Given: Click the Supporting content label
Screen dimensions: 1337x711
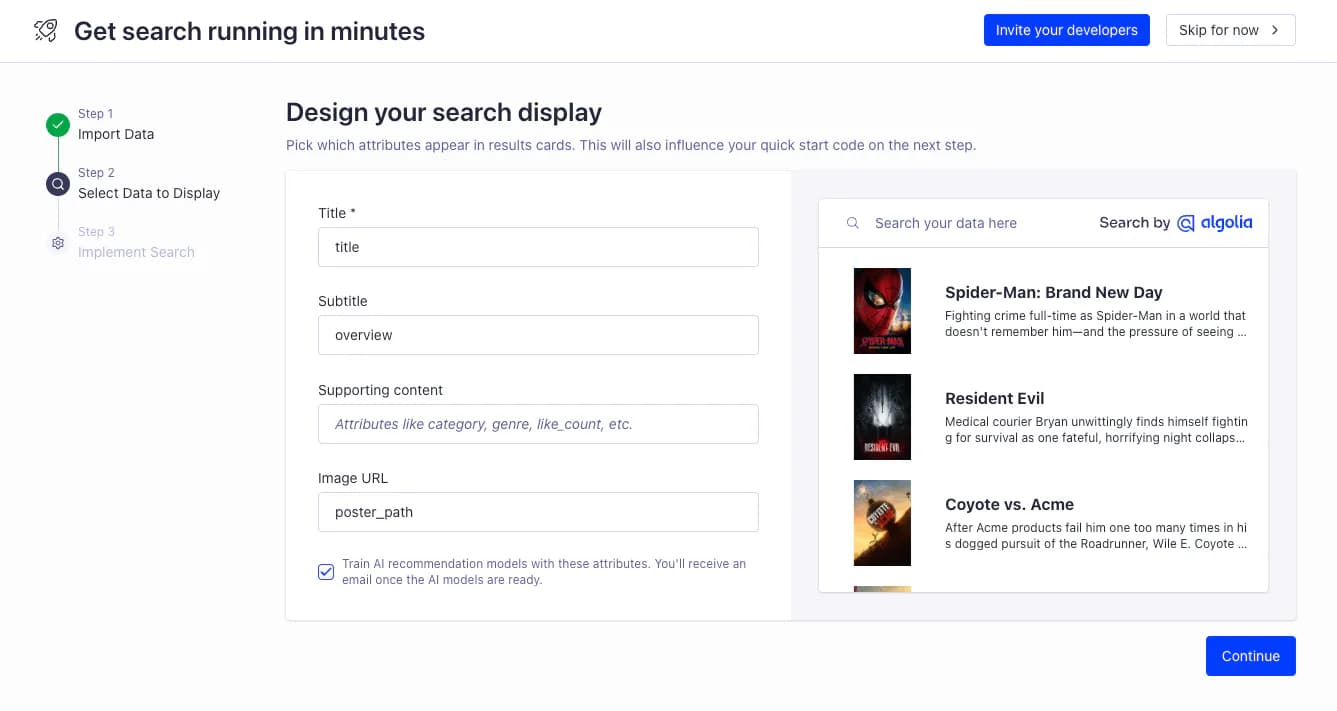Looking at the screenshot, I should 380,390.
